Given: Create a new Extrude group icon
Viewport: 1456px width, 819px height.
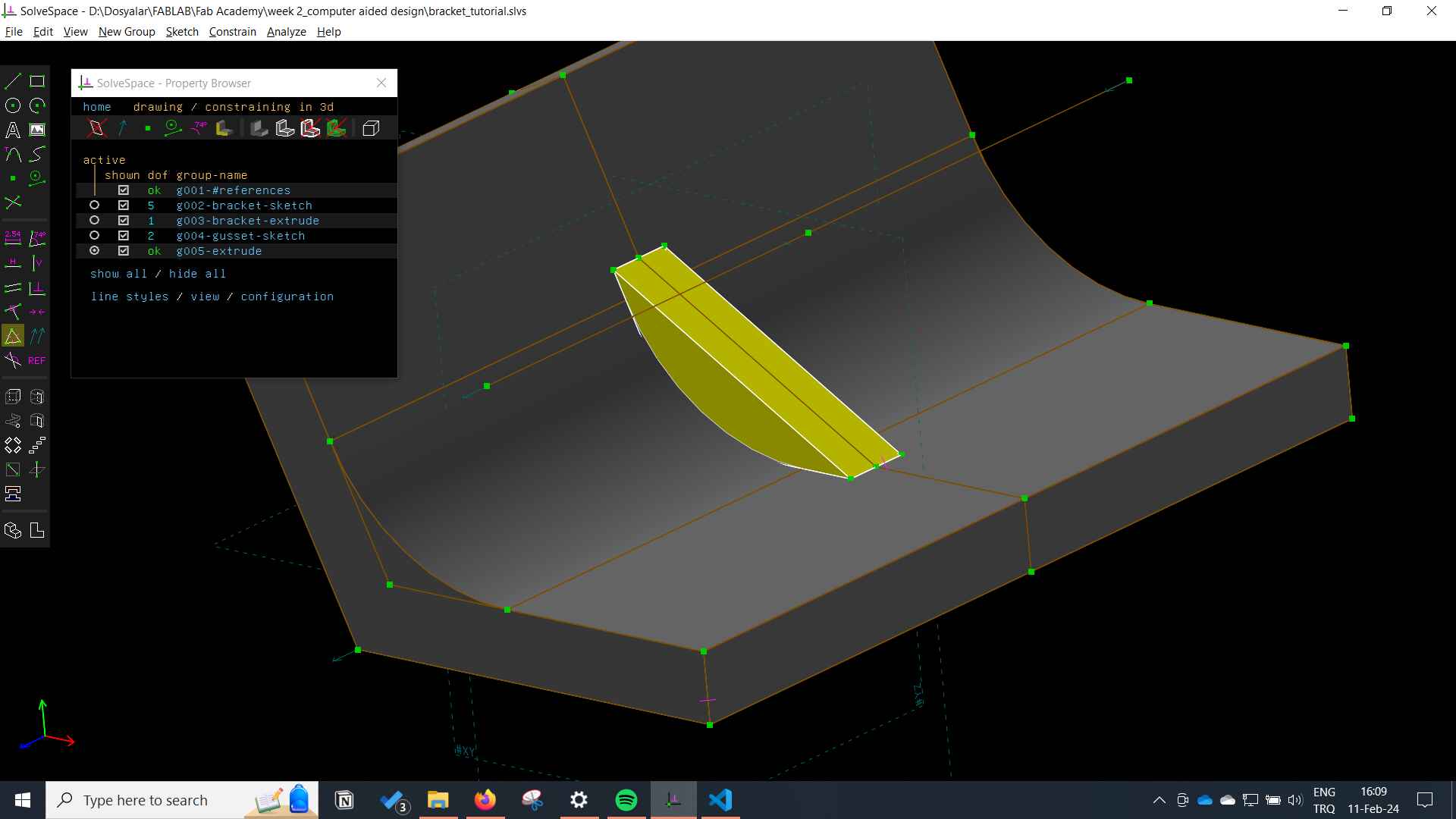Looking at the screenshot, I should click(x=13, y=397).
